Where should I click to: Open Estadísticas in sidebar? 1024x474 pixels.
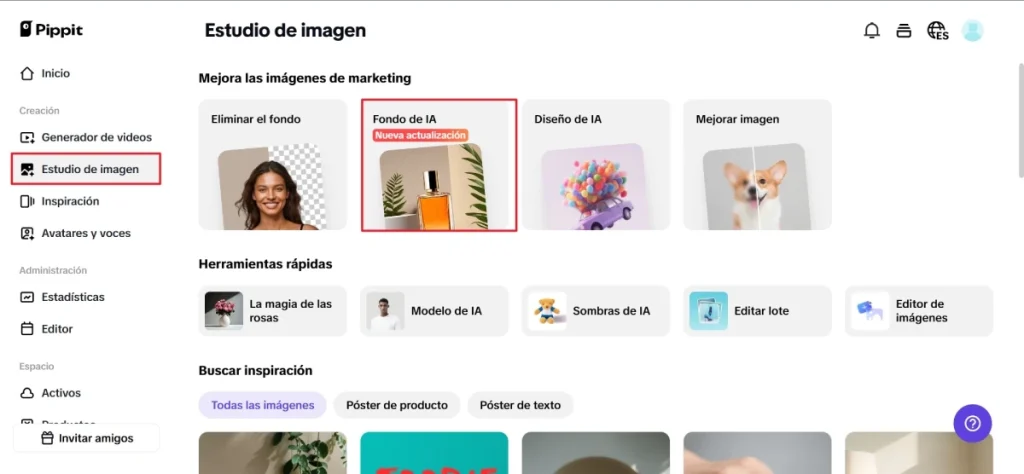click(72, 297)
